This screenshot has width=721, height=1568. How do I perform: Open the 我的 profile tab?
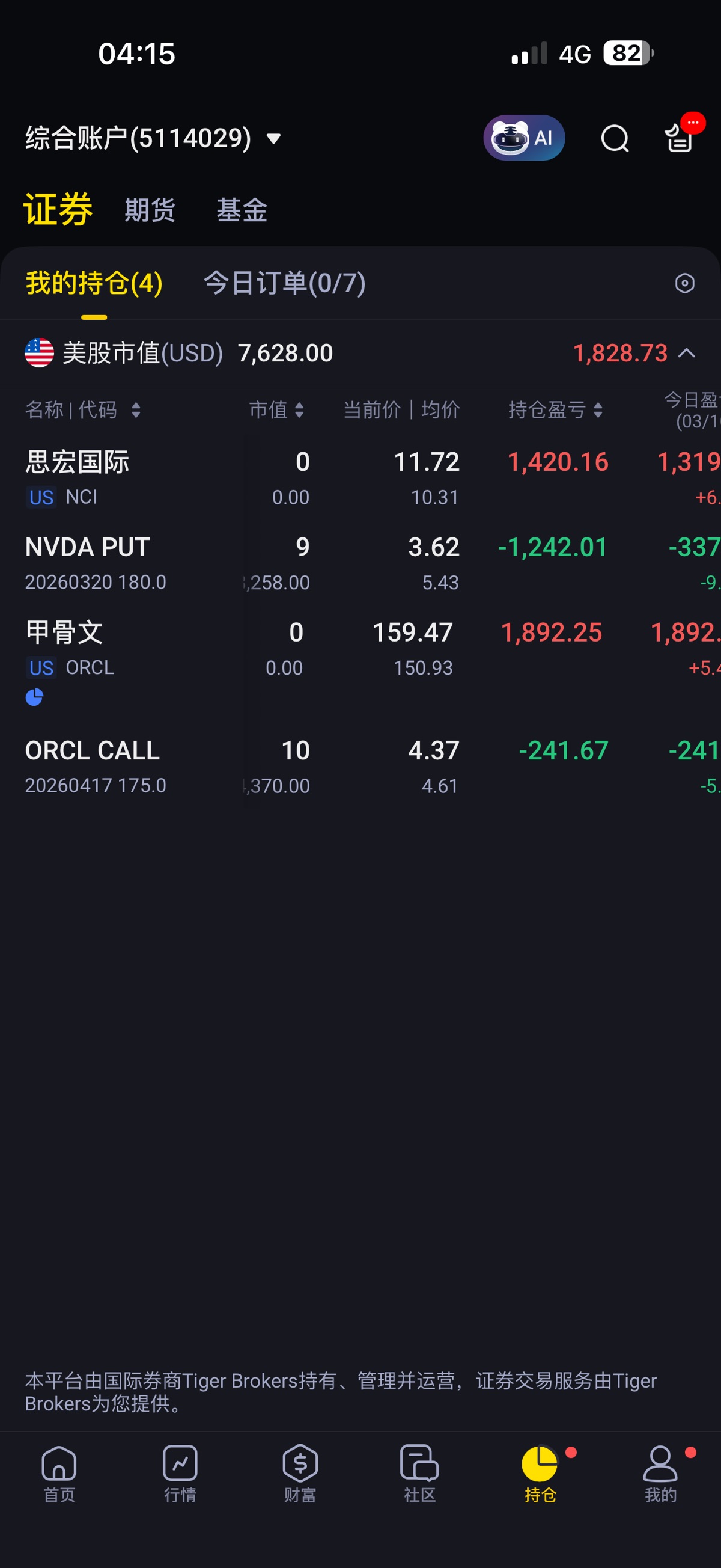660,1473
